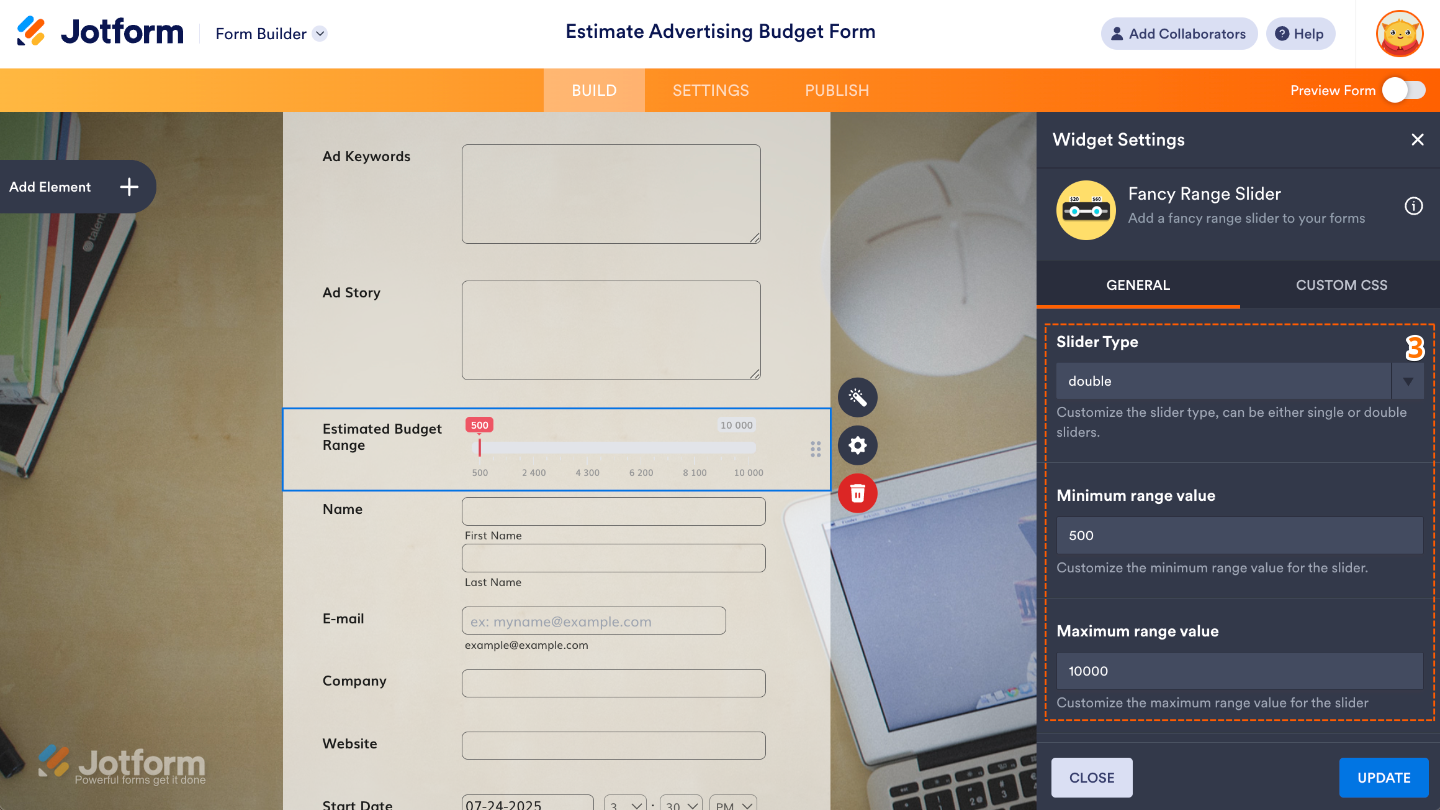1440x810 pixels.
Task: Click the magic wand properties icon
Action: pos(857,397)
